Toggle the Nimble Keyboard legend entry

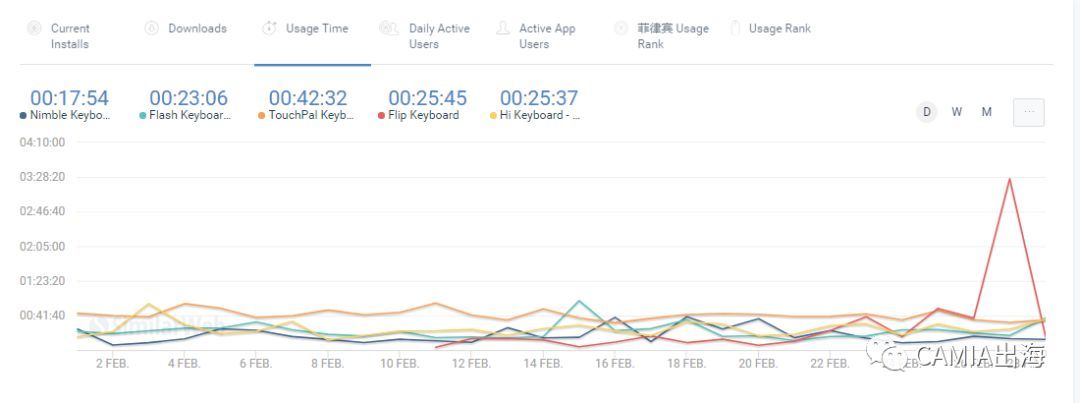click(x=70, y=116)
